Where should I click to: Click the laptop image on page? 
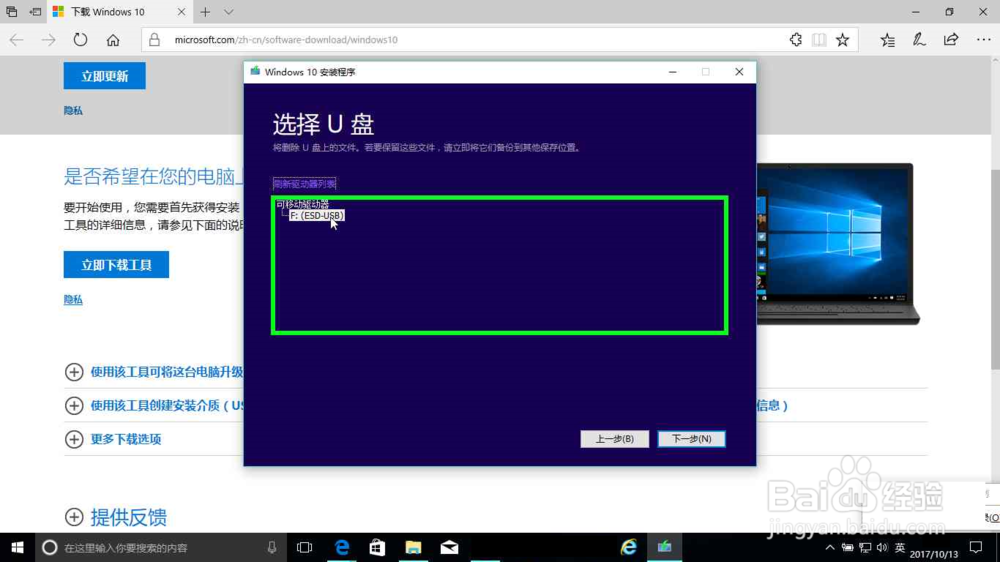click(838, 244)
